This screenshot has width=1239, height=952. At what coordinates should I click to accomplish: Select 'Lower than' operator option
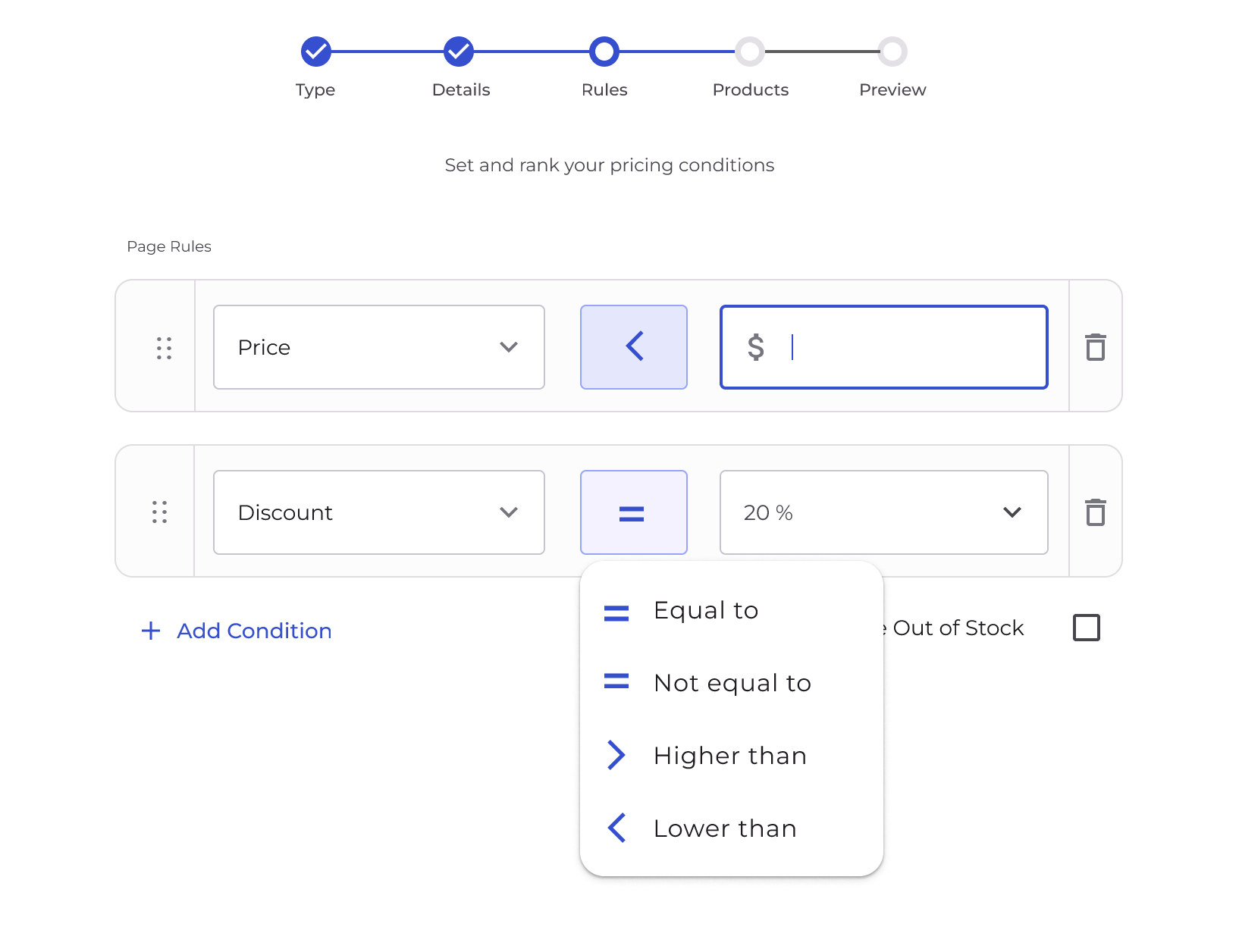tap(725, 828)
